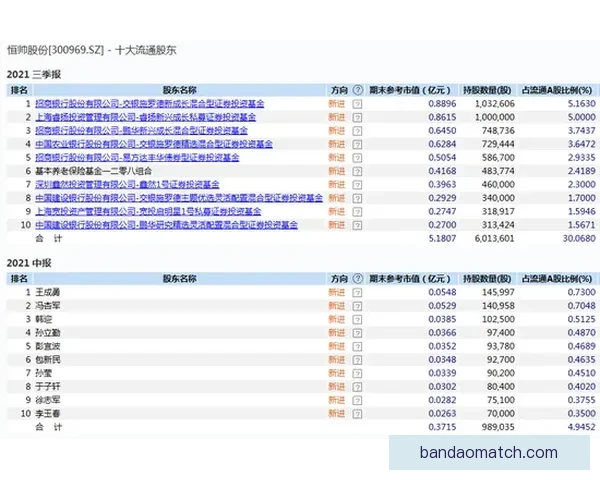Follow the 上海宽投资产管理有限公司-宽投启明星1号 link
The width and height of the screenshot is (600, 480).
(148, 211)
